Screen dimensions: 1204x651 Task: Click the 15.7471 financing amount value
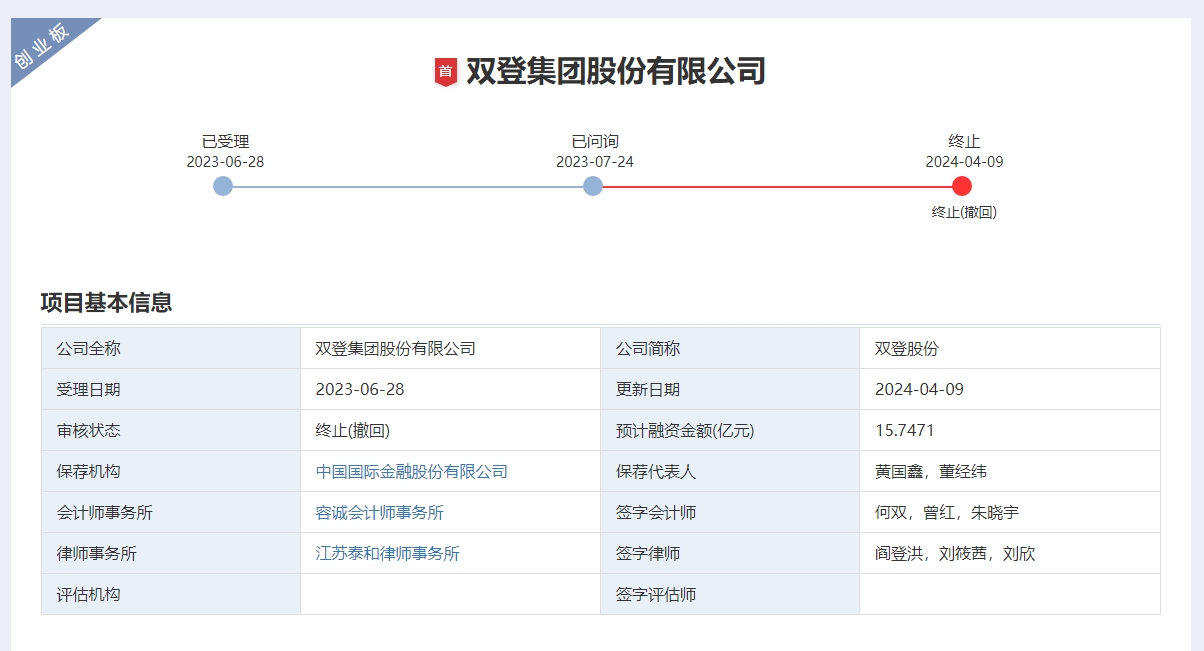[1010, 431]
